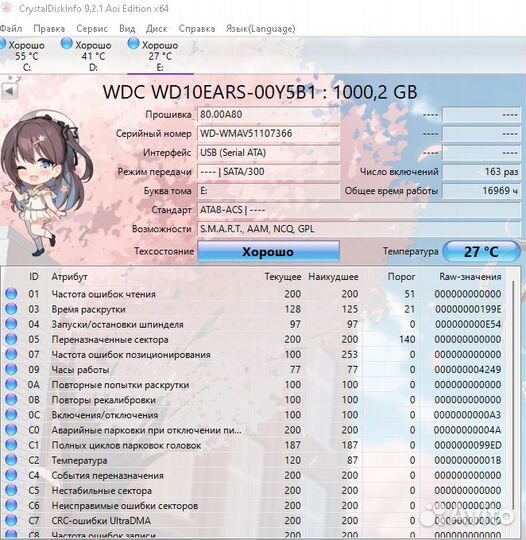Click the Атрибут column header
526x540 pixels.
[x=69, y=277]
